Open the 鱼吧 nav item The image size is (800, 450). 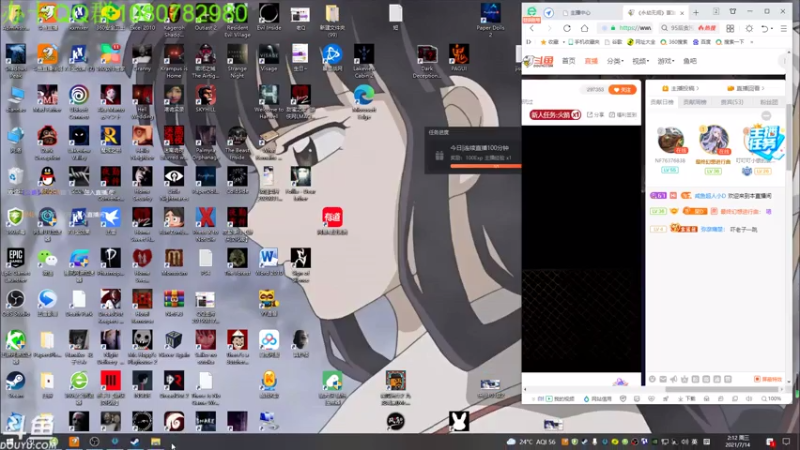[690, 61]
